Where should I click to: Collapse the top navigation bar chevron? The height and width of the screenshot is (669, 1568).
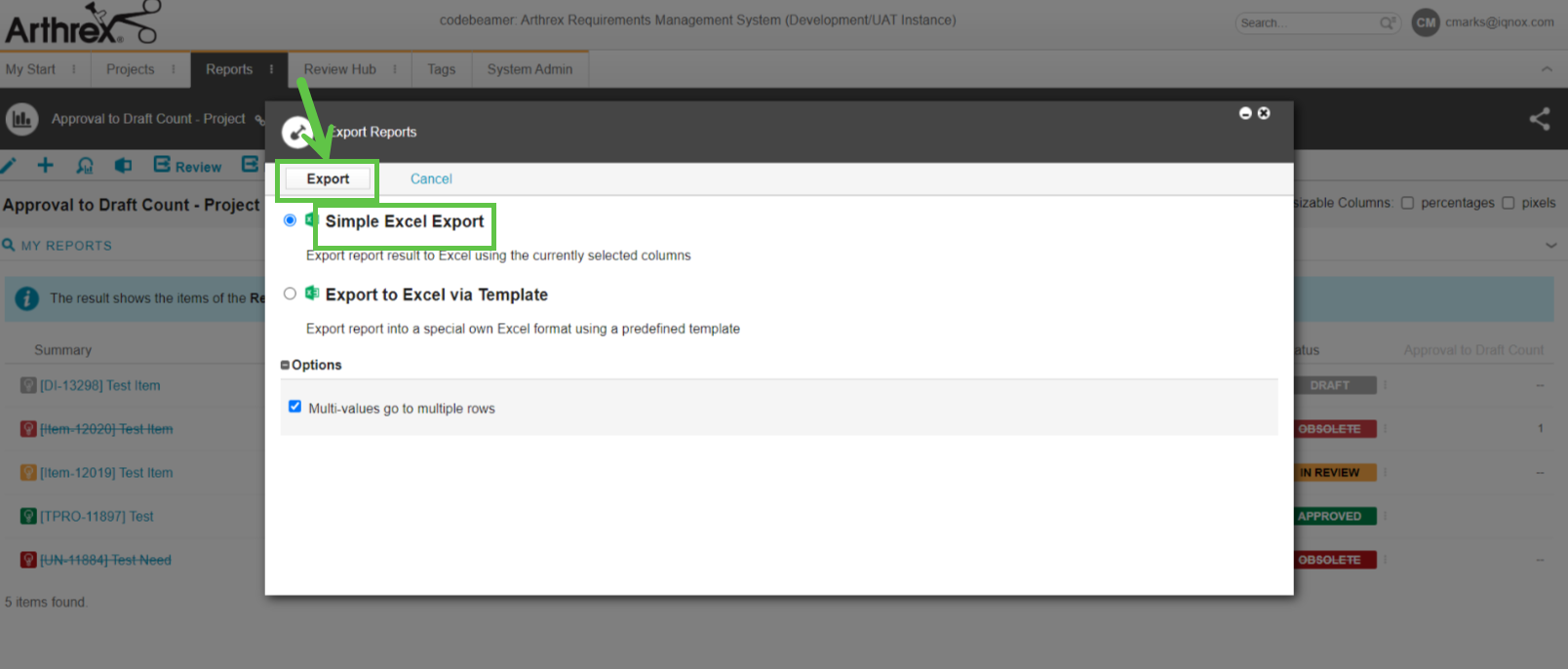coord(1547,69)
